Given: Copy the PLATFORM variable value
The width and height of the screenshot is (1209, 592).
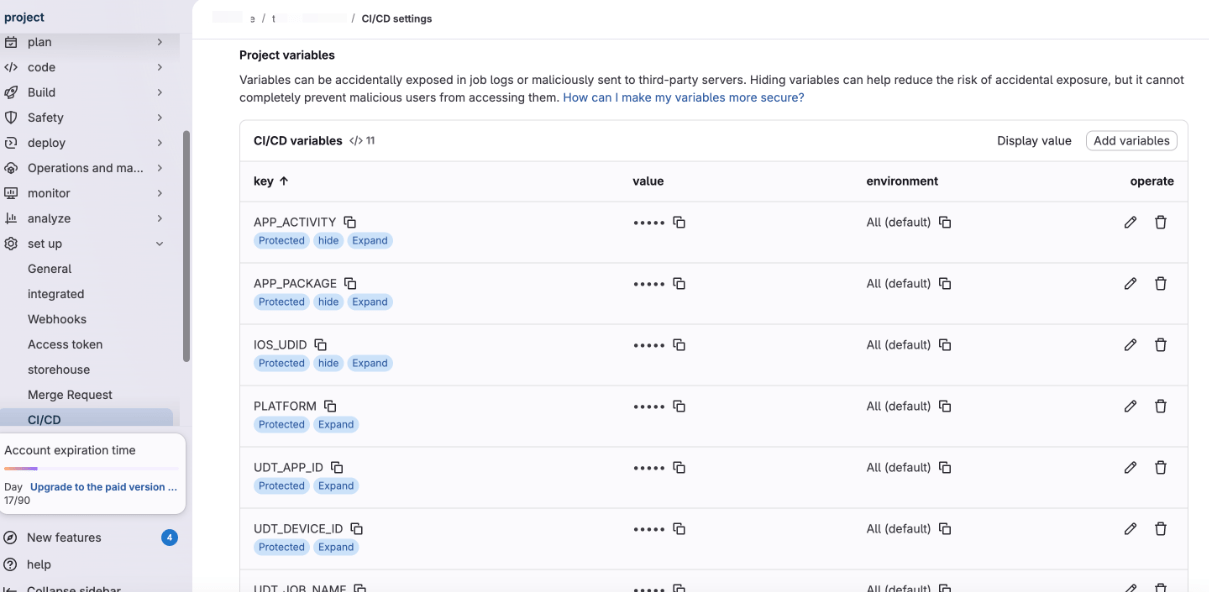Looking at the screenshot, I should click(x=679, y=406).
